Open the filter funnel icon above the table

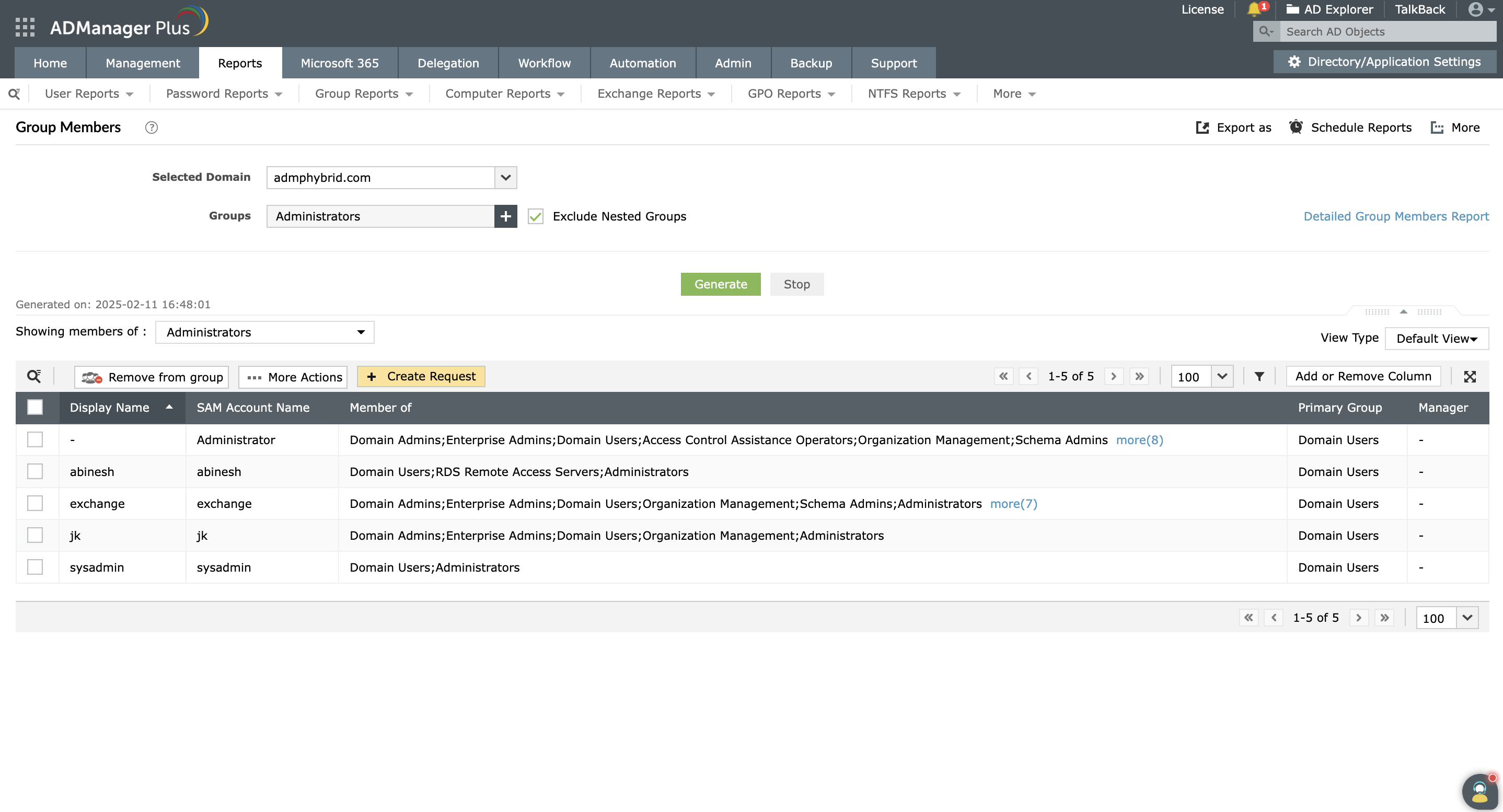(x=1258, y=376)
